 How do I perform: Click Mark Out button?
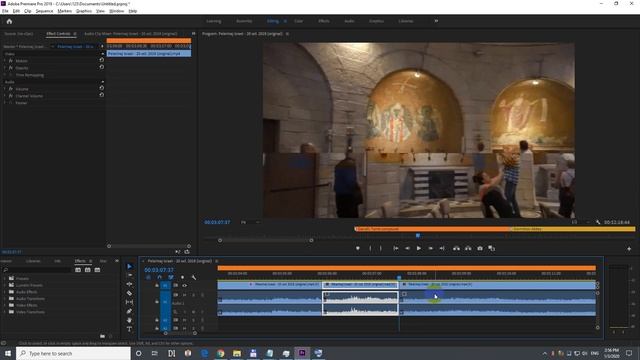pyautogui.click(x=380, y=248)
